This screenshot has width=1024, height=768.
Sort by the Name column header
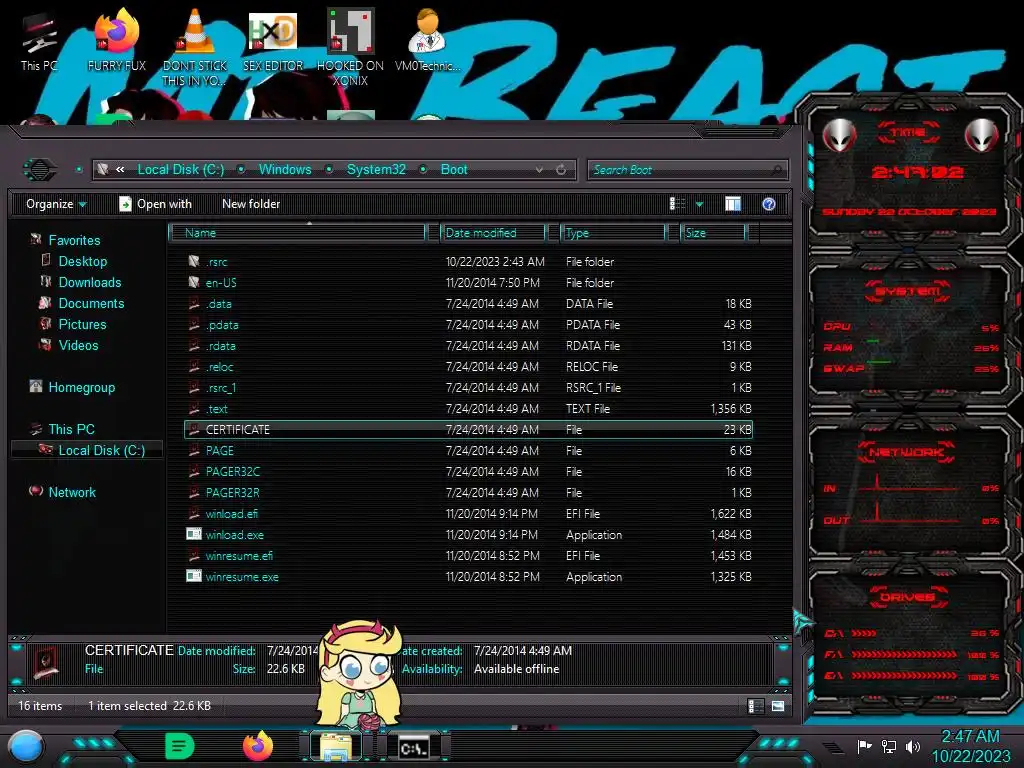[297, 233]
